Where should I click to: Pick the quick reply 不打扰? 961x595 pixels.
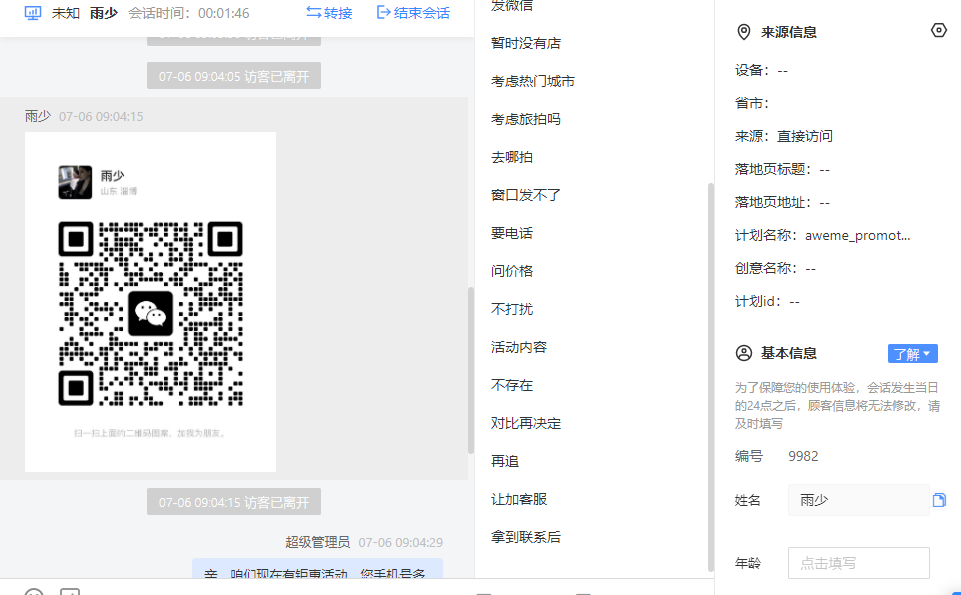[512, 309]
